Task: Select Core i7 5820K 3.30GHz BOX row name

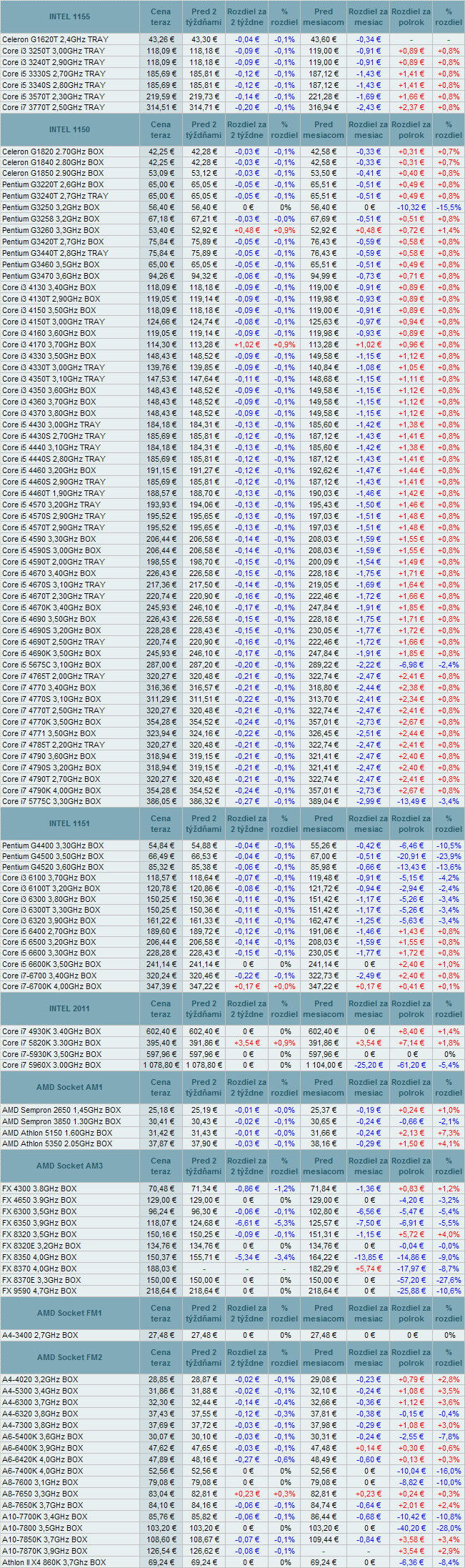Action: tap(51, 1043)
